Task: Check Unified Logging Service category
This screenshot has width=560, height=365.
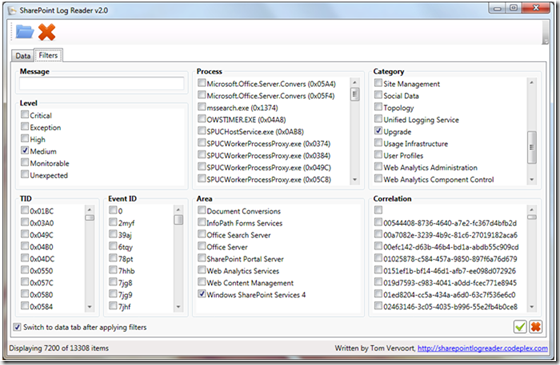Action: (x=378, y=119)
